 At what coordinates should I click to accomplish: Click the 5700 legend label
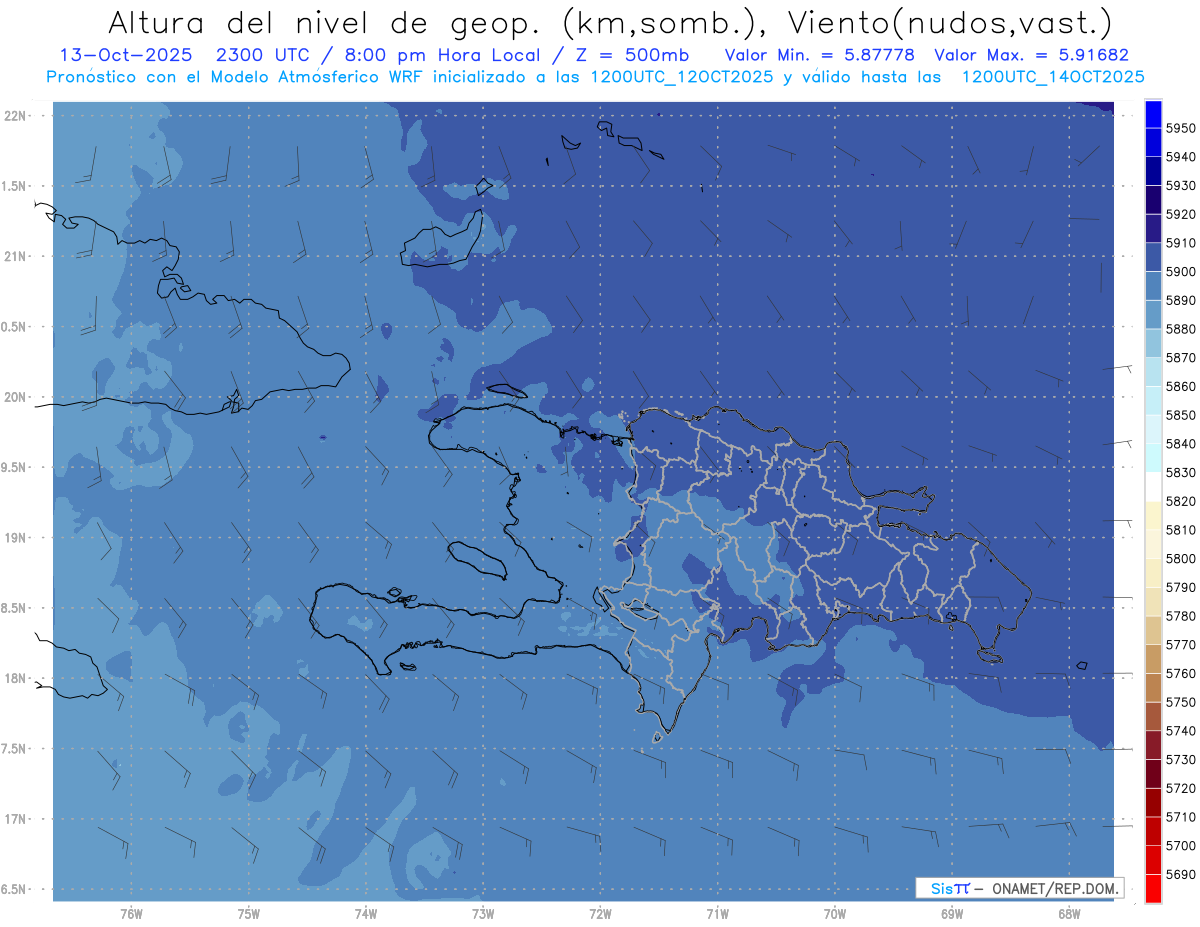(1180, 845)
